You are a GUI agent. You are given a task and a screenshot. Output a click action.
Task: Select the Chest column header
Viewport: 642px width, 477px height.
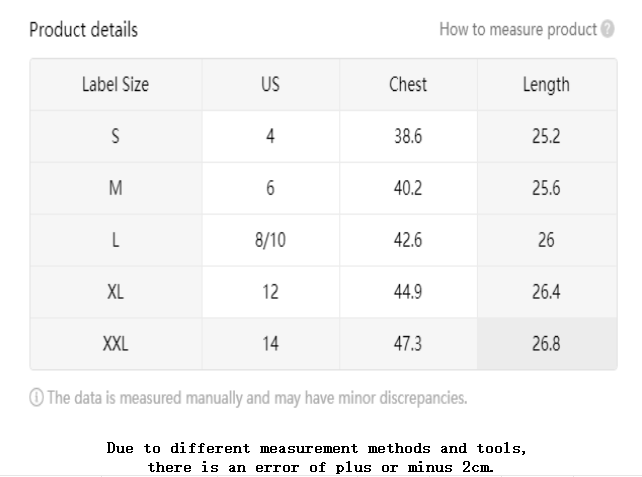(x=408, y=85)
